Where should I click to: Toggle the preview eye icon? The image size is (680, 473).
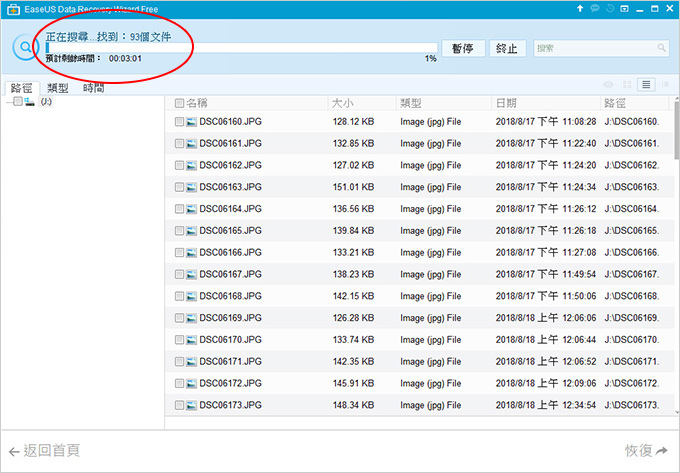[x=608, y=85]
